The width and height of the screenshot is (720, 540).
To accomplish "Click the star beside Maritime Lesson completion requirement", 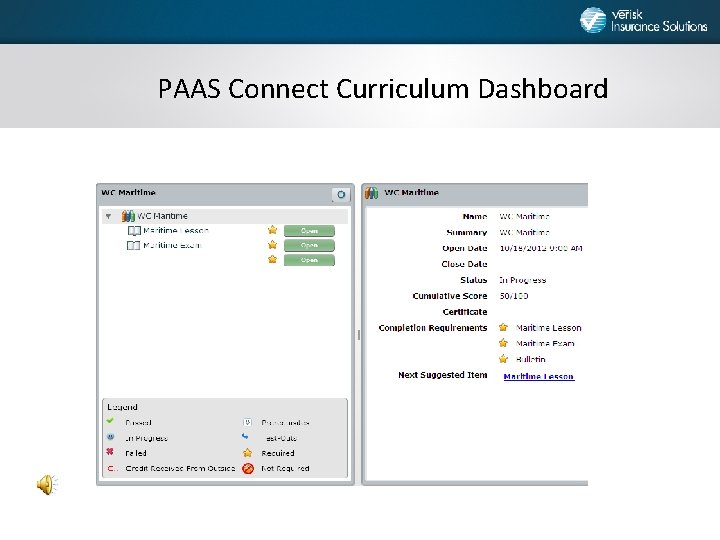I will tap(503, 327).
